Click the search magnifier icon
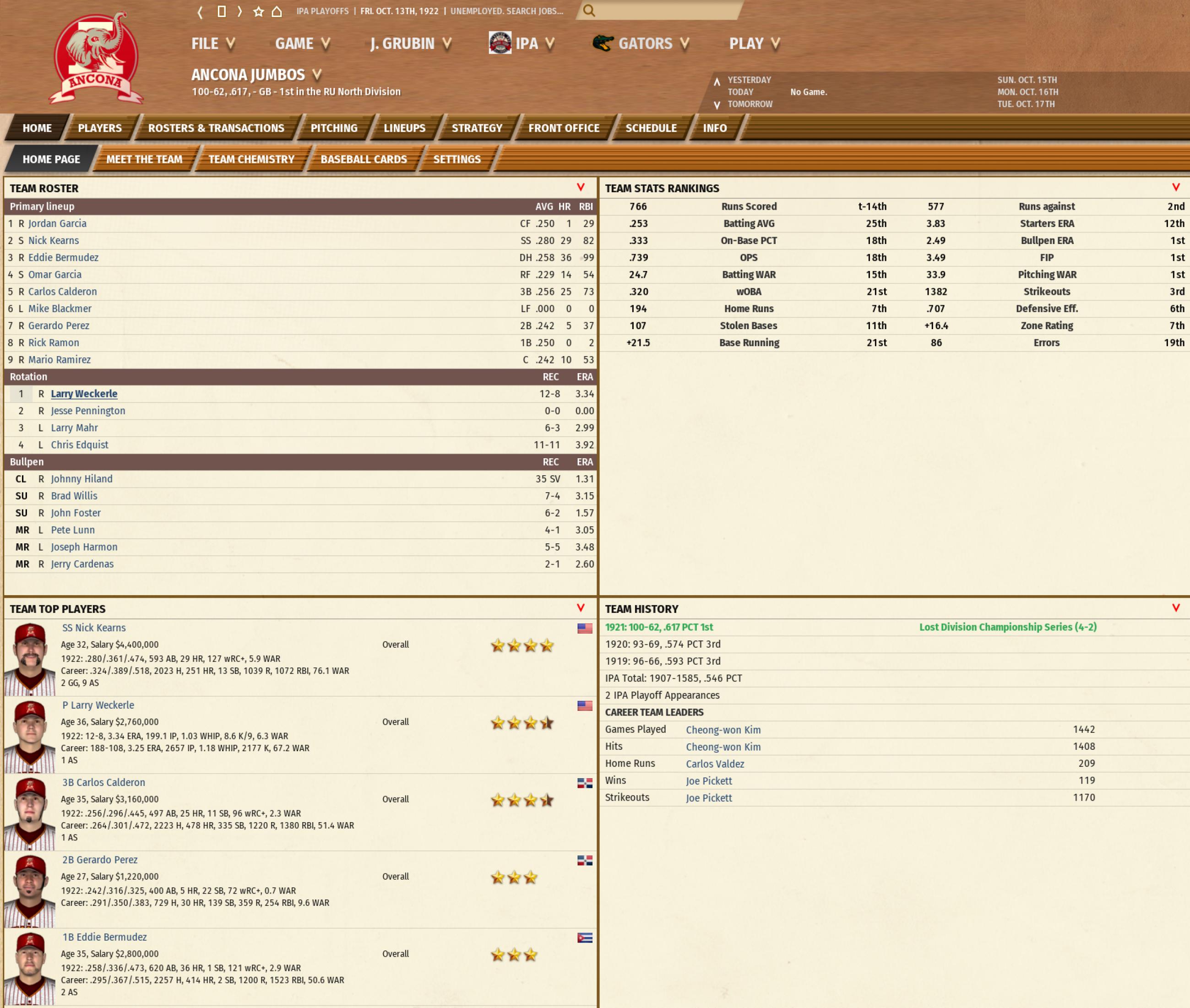This screenshot has width=1190, height=1008. (589, 11)
